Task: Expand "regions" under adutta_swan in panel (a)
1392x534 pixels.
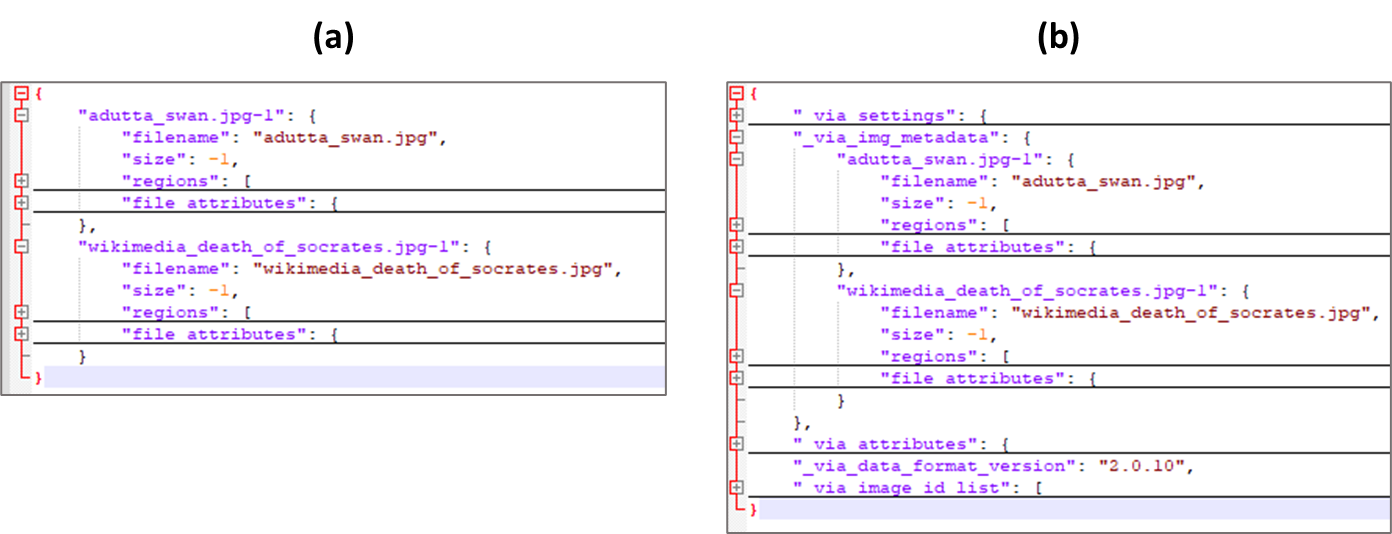Action: (x=22, y=181)
